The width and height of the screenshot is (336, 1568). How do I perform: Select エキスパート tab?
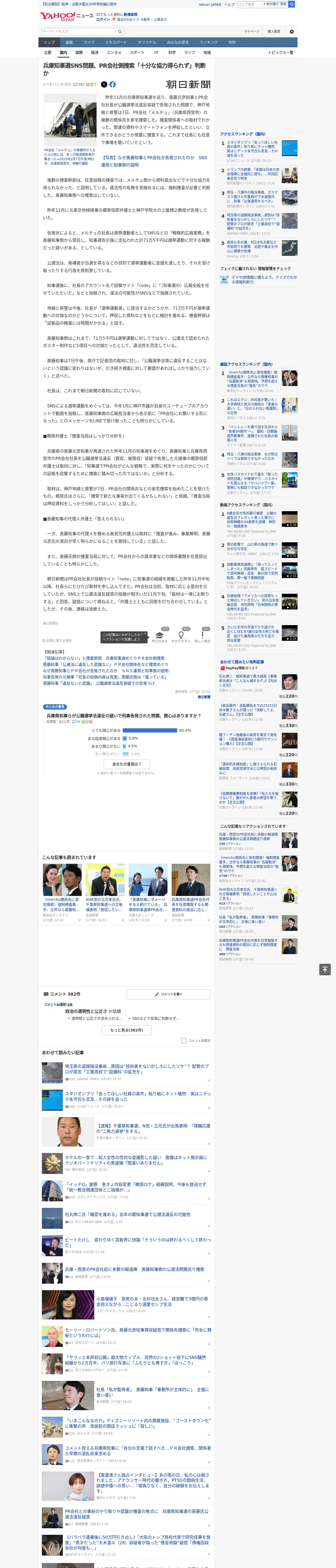116,42
